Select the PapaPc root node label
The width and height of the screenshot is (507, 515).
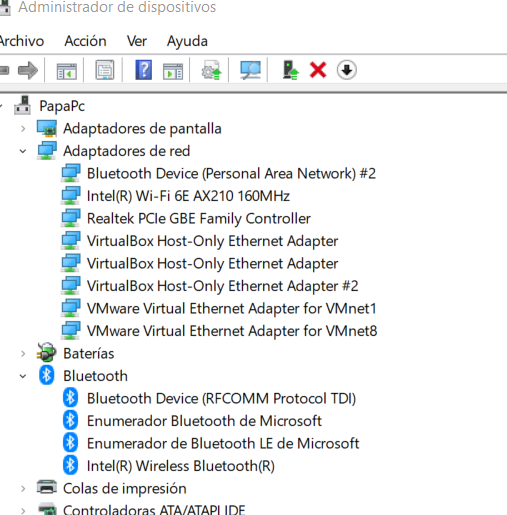point(62,106)
